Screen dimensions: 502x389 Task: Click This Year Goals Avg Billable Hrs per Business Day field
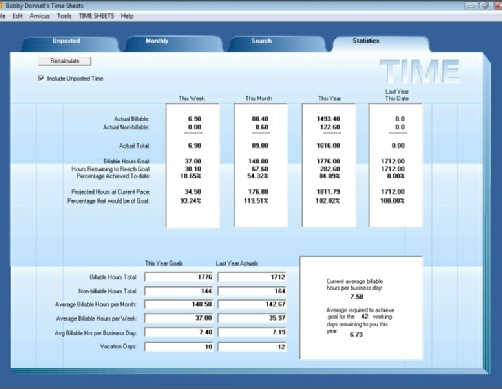coord(179,332)
